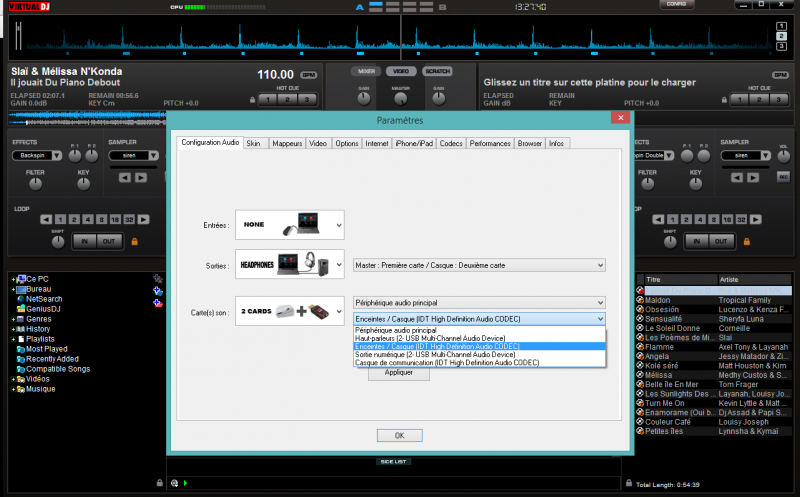Expand the left deck Backspin effects dropdown
Viewport: 800px width, 497px height.
coord(54,157)
